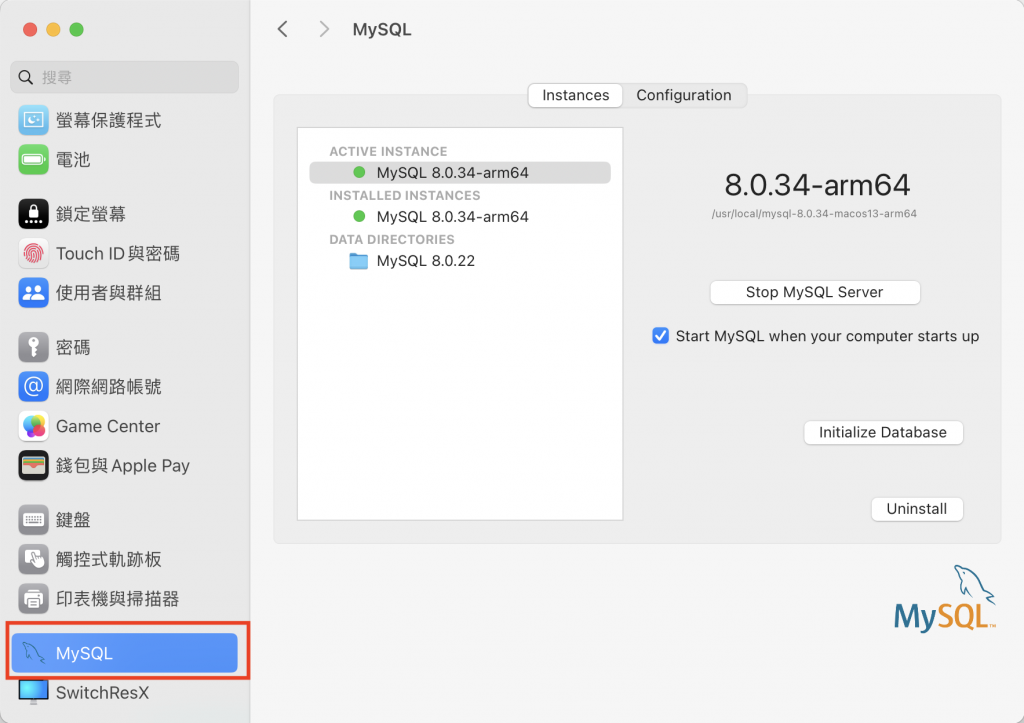Click the MySQL 8.0.22 folder icon
The width and height of the screenshot is (1024, 723).
359,261
